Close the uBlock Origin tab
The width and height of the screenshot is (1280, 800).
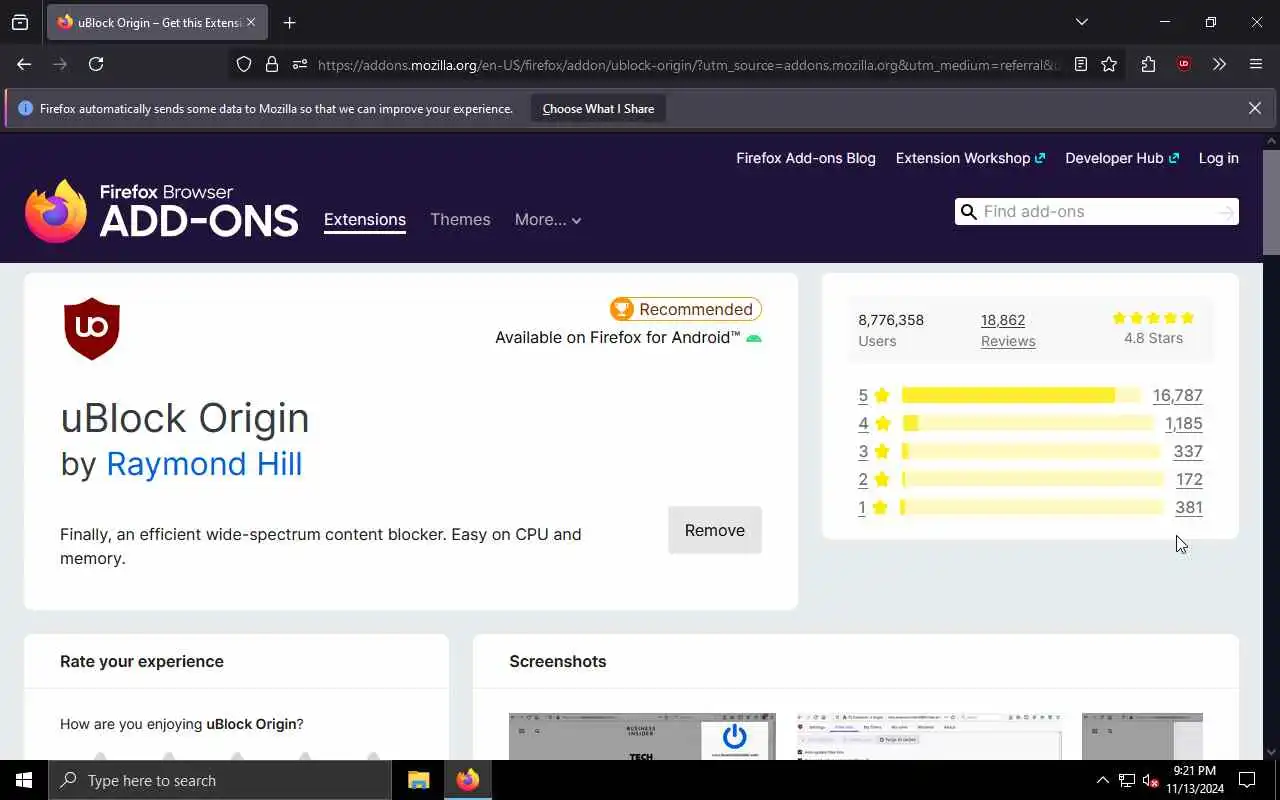coord(251,22)
